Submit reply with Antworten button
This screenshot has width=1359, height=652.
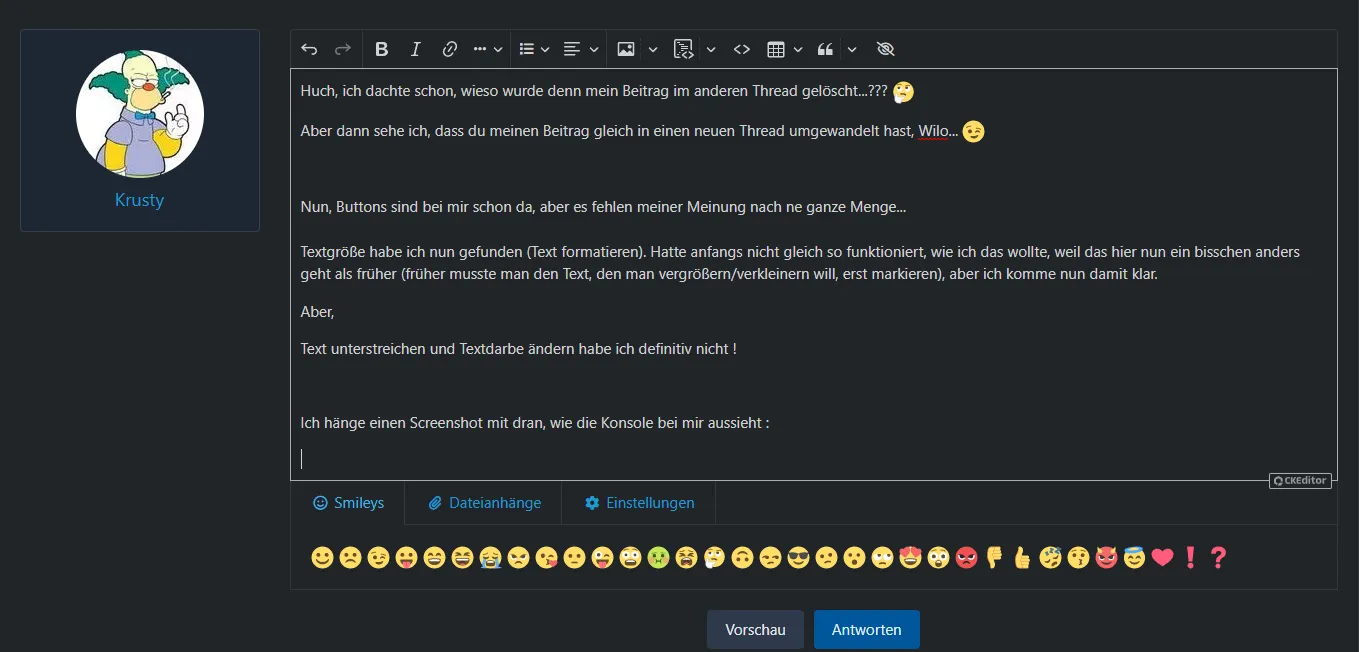point(866,630)
